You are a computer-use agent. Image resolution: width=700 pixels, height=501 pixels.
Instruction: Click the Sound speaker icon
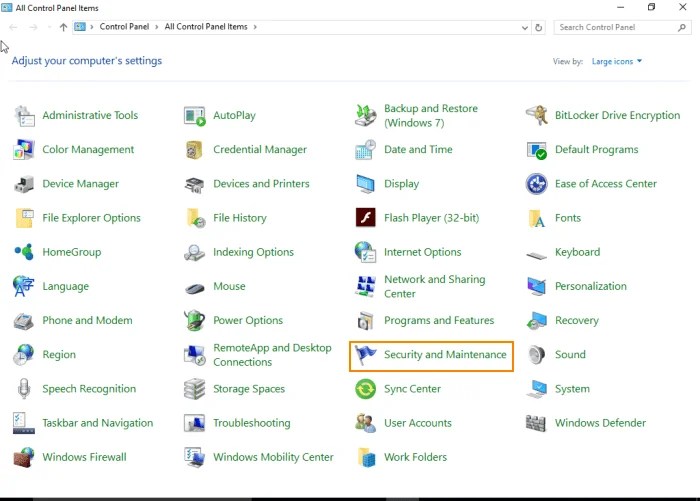click(x=536, y=355)
